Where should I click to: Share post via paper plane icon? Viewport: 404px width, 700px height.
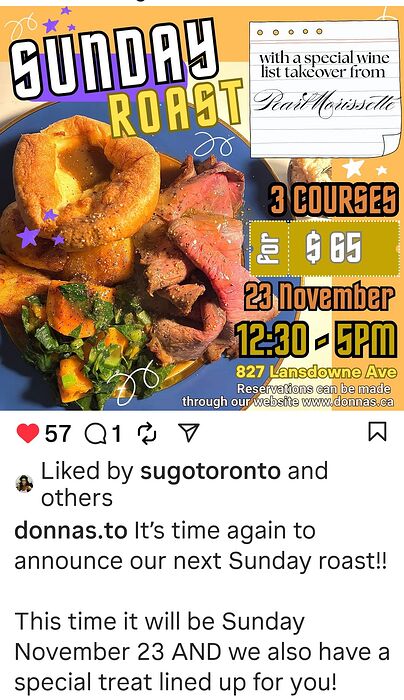(x=188, y=433)
